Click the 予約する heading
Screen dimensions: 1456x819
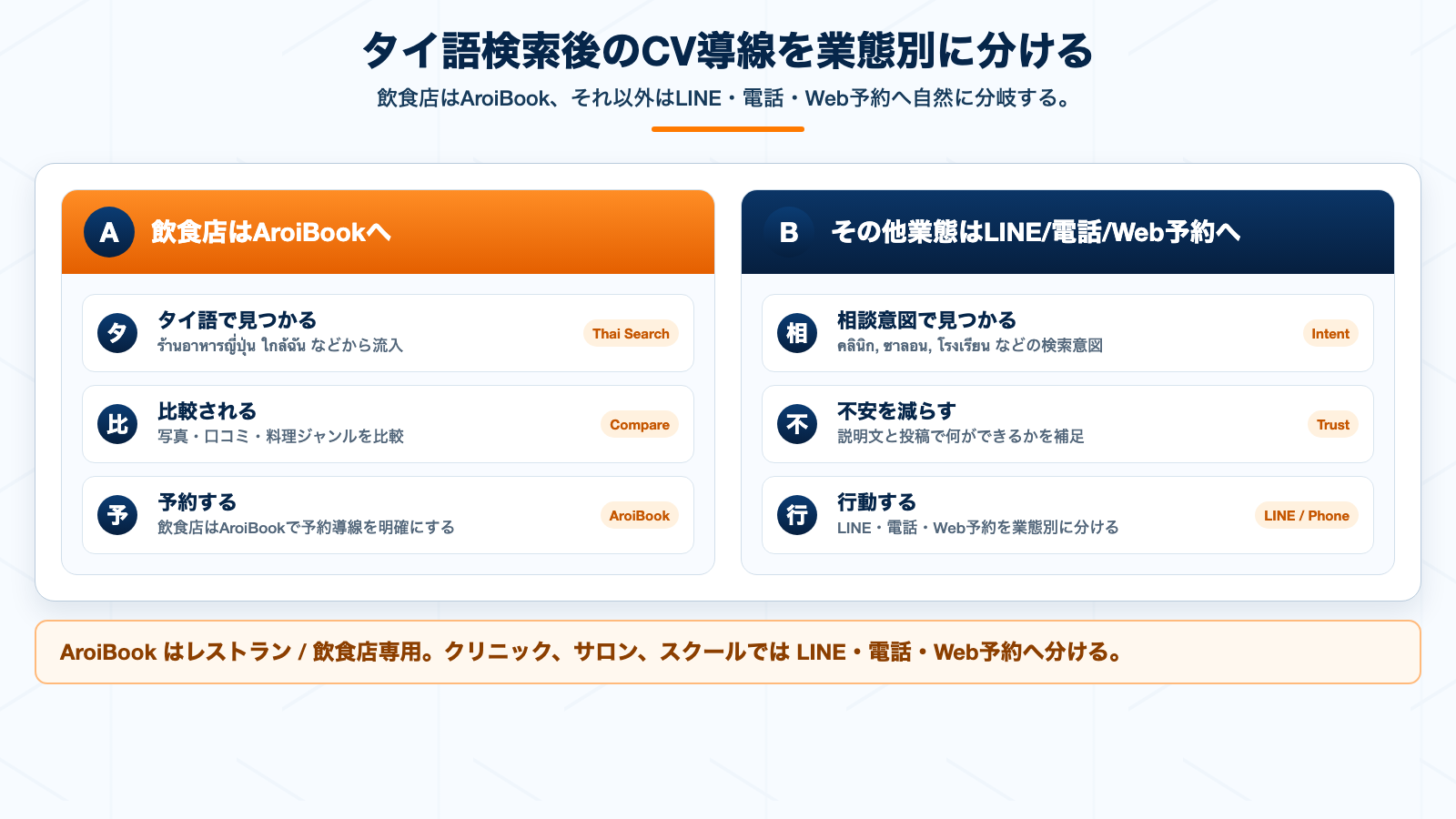[x=197, y=502]
